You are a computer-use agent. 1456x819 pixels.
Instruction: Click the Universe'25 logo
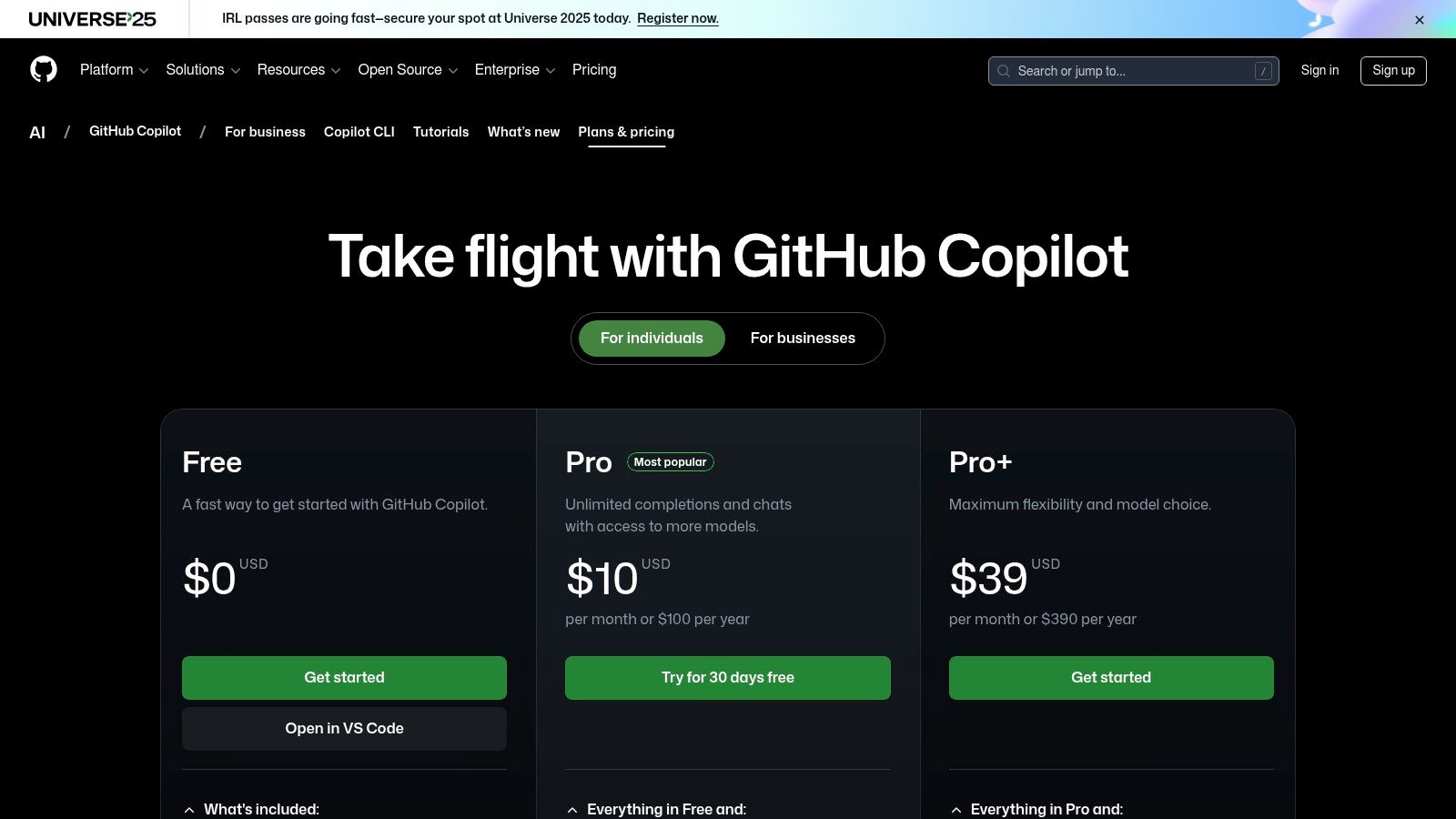coord(93,19)
